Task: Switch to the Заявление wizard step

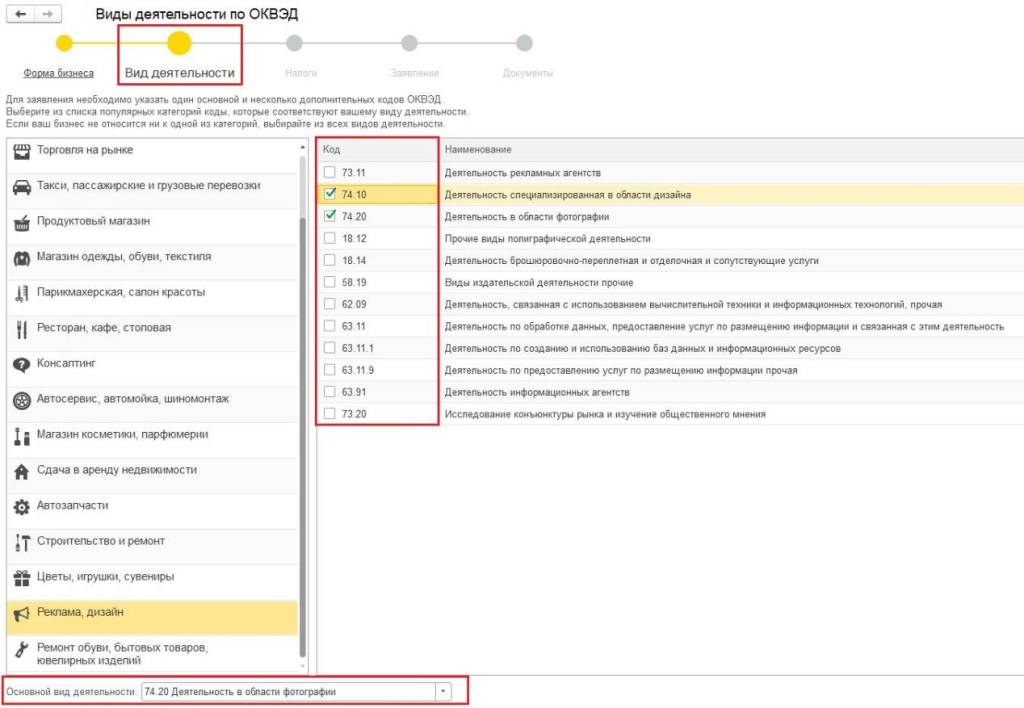Action: point(408,73)
